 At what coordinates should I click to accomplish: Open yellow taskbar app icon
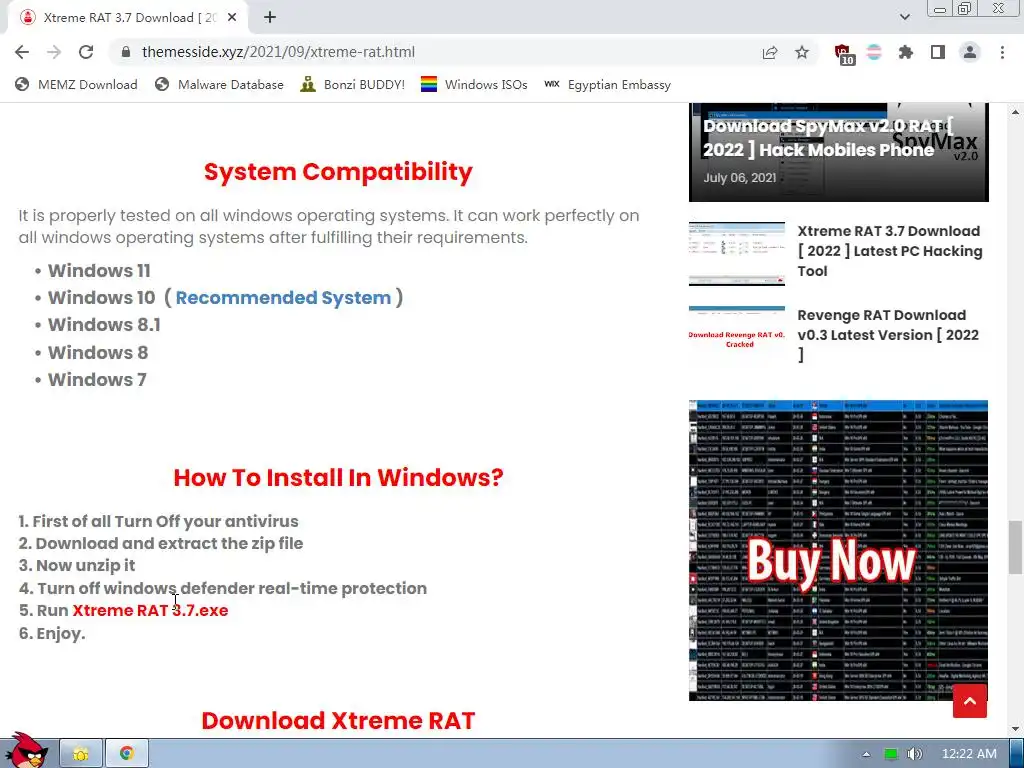[x=81, y=754]
